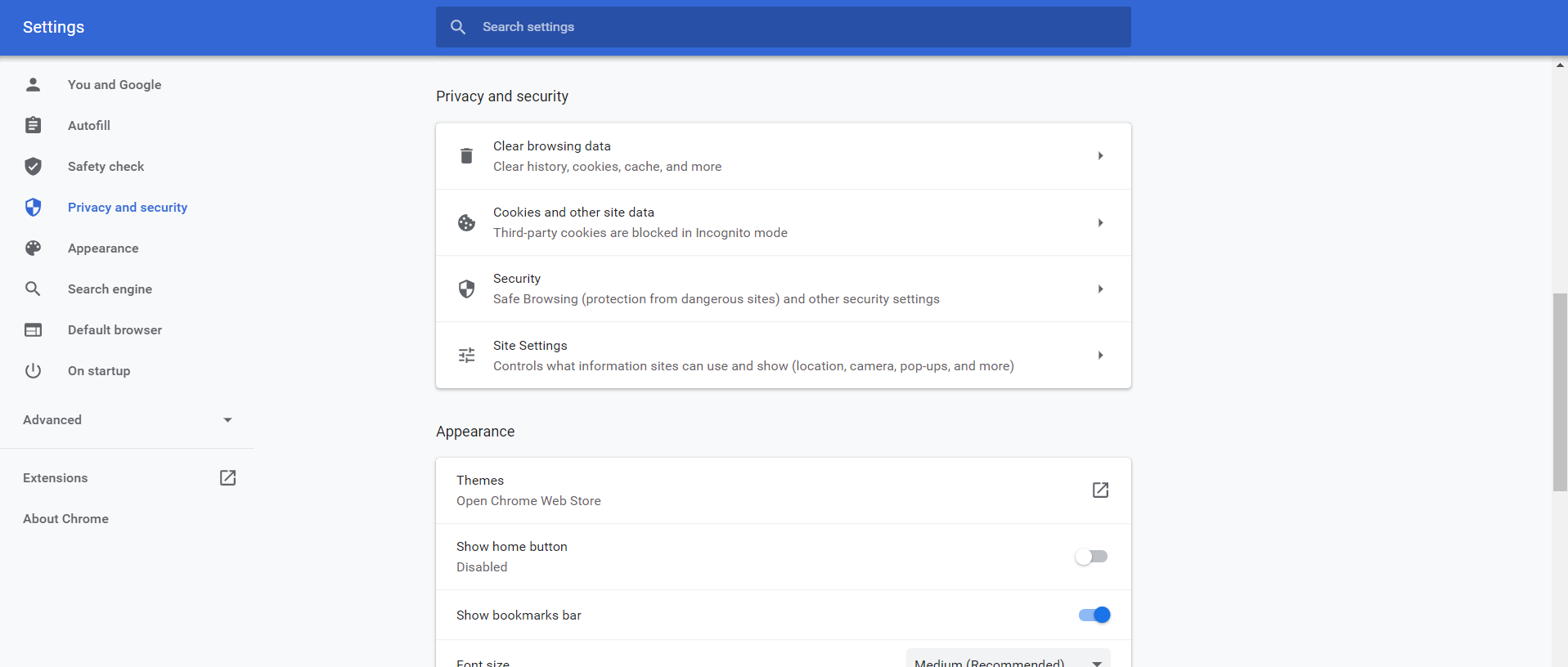1568x667 pixels.
Task: Click the Extensions external link icon
Action: pos(227,478)
